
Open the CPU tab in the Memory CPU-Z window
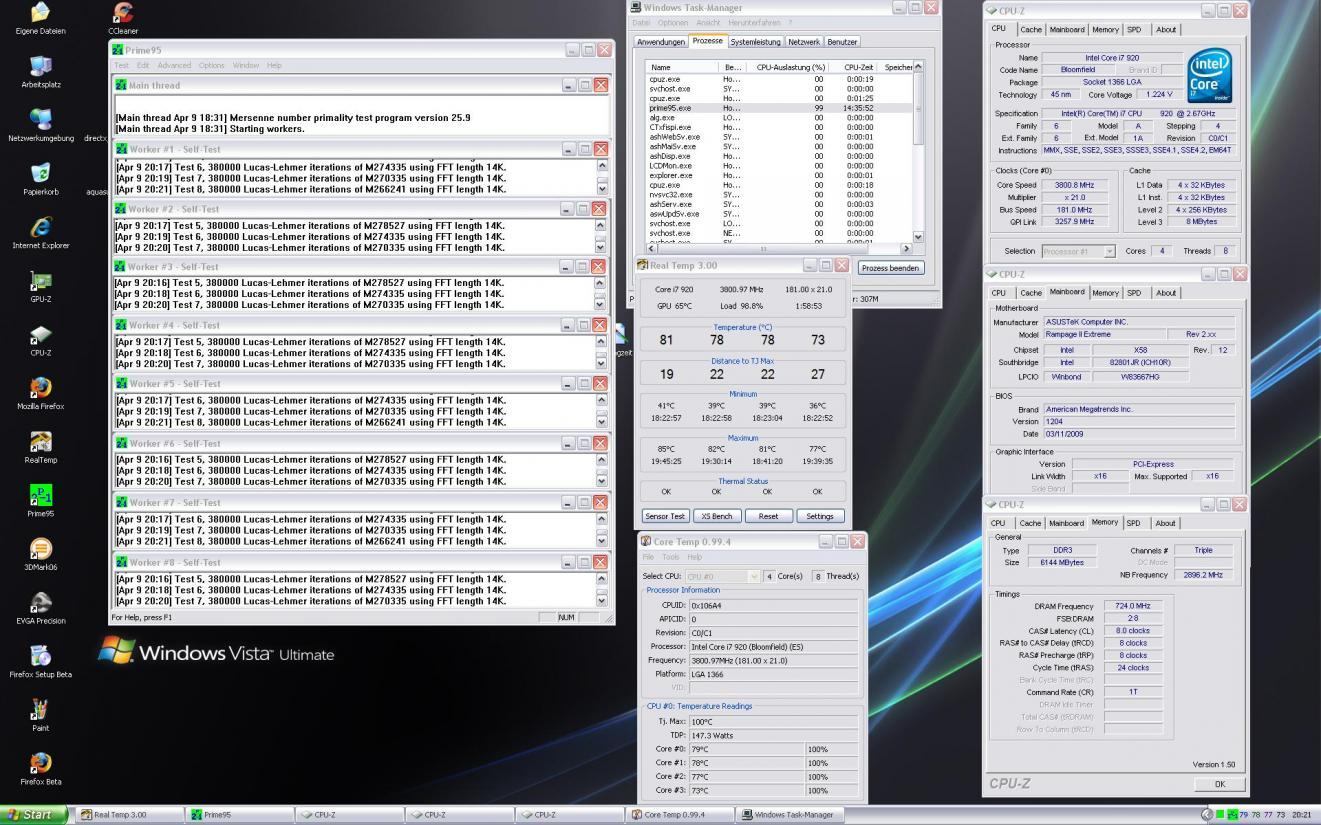pyautogui.click(x=998, y=523)
